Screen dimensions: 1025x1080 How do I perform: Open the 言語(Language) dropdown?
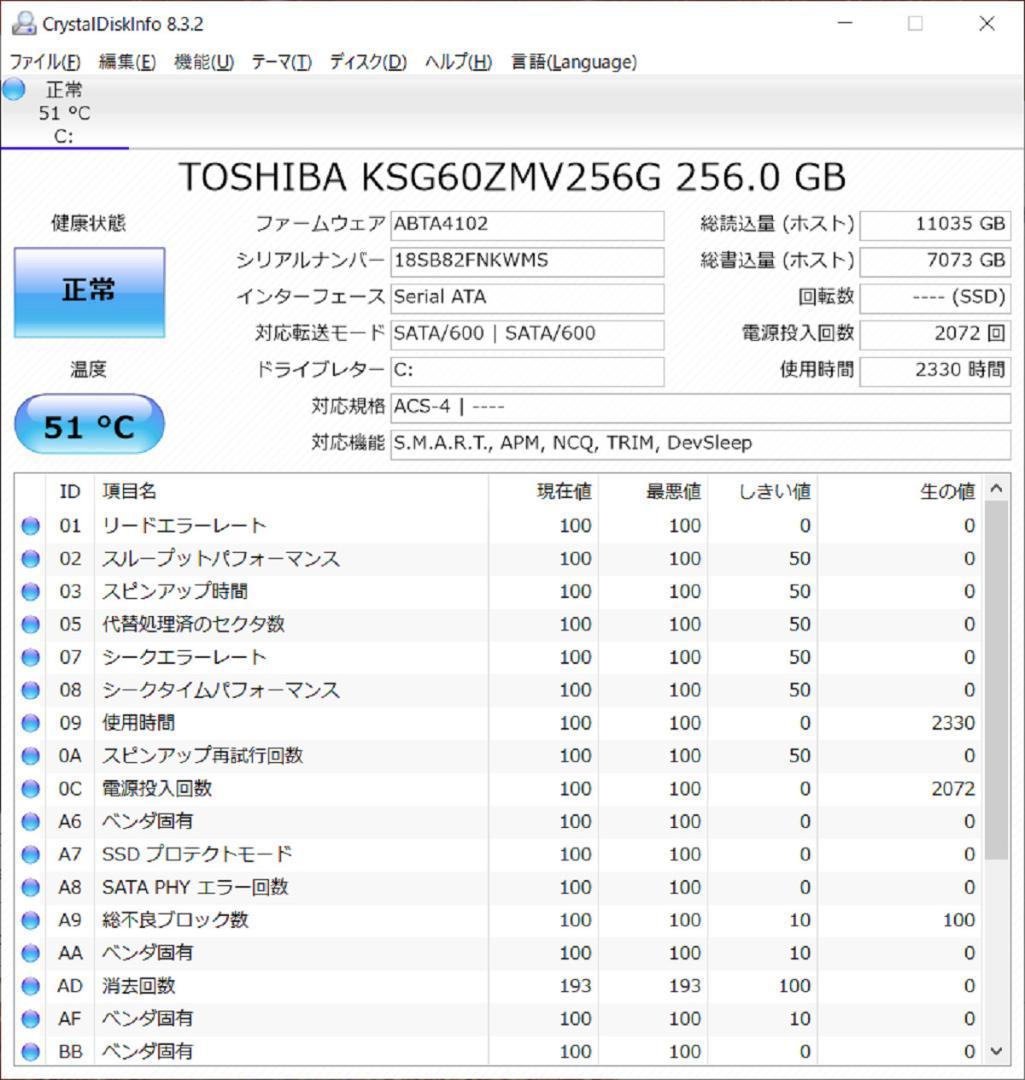click(573, 62)
